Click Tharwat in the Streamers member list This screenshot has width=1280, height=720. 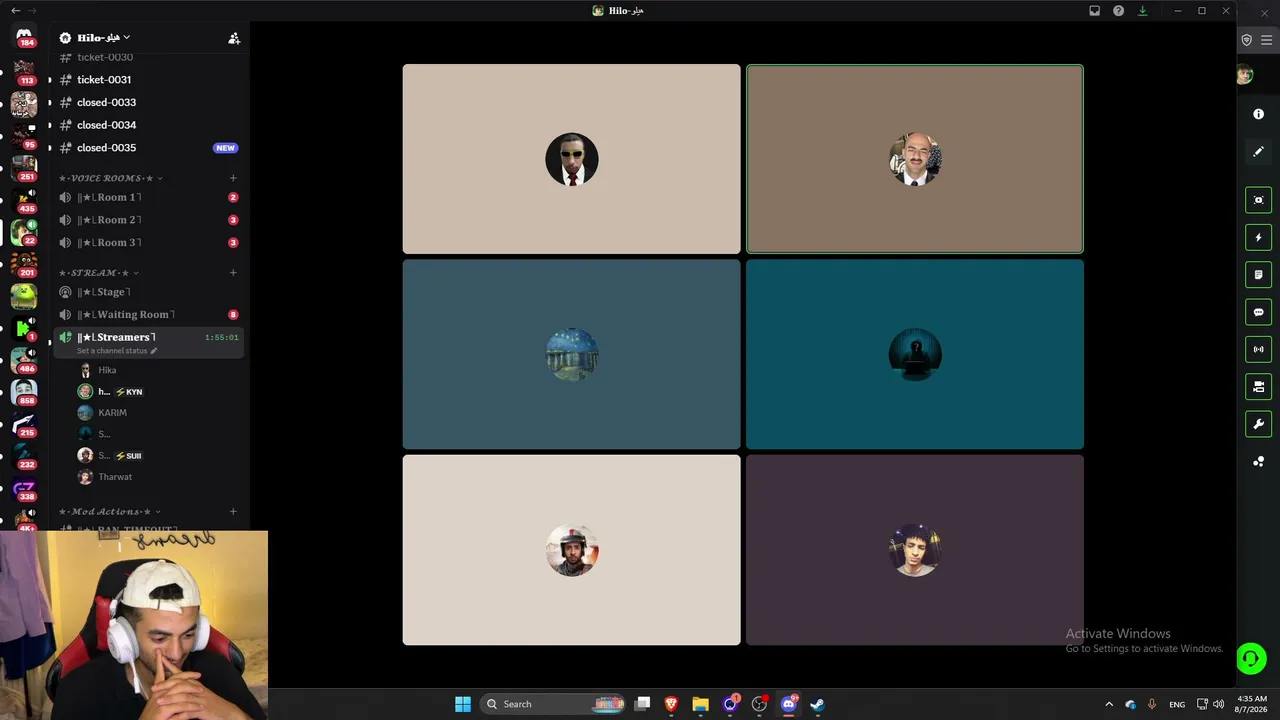tap(115, 477)
